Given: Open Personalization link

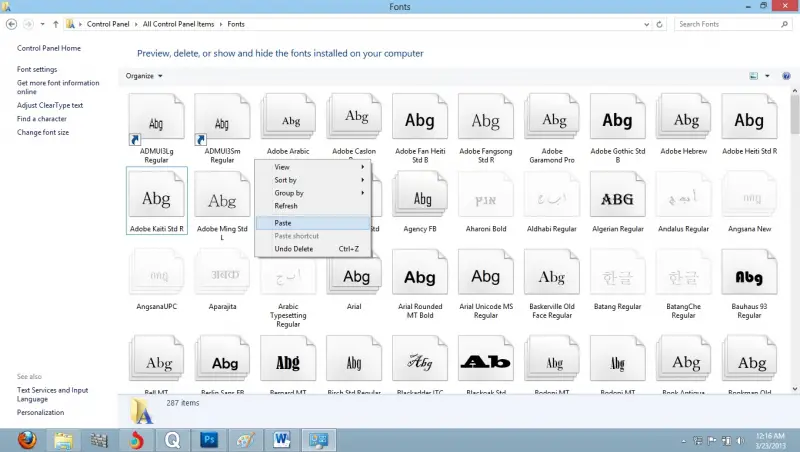Looking at the screenshot, I should coord(40,412).
